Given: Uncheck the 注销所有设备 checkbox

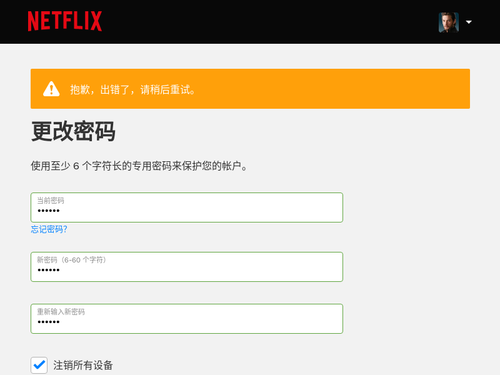Looking at the screenshot, I should point(39,365).
